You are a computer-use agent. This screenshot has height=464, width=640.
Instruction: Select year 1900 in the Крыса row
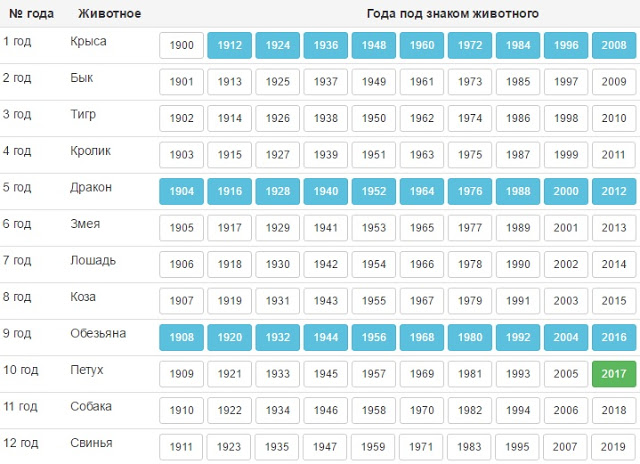point(181,46)
